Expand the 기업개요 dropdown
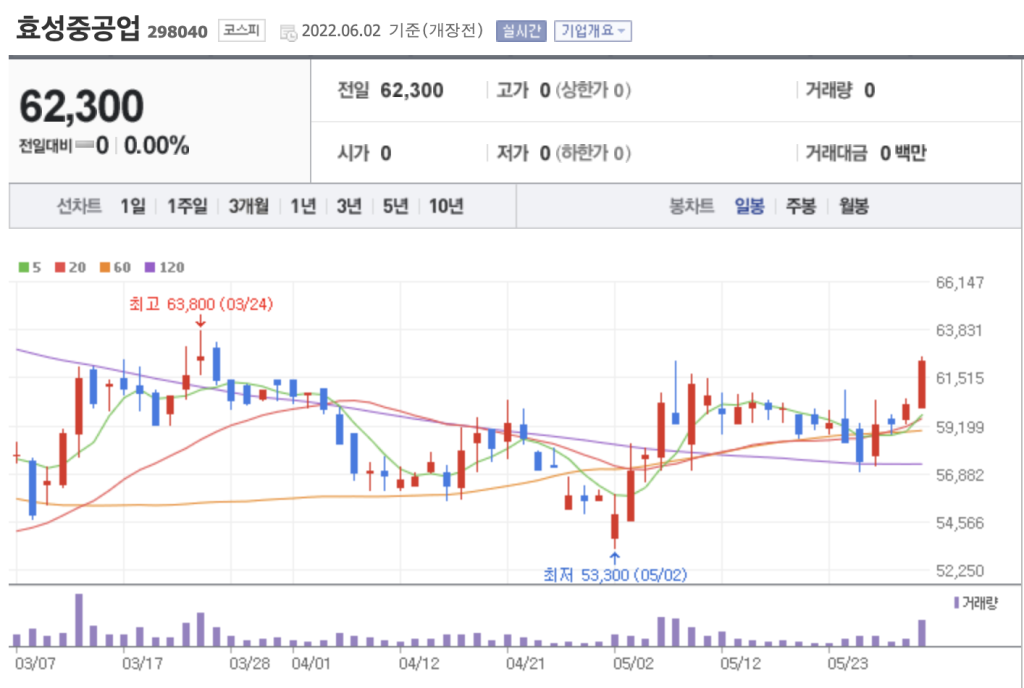 click(x=594, y=31)
